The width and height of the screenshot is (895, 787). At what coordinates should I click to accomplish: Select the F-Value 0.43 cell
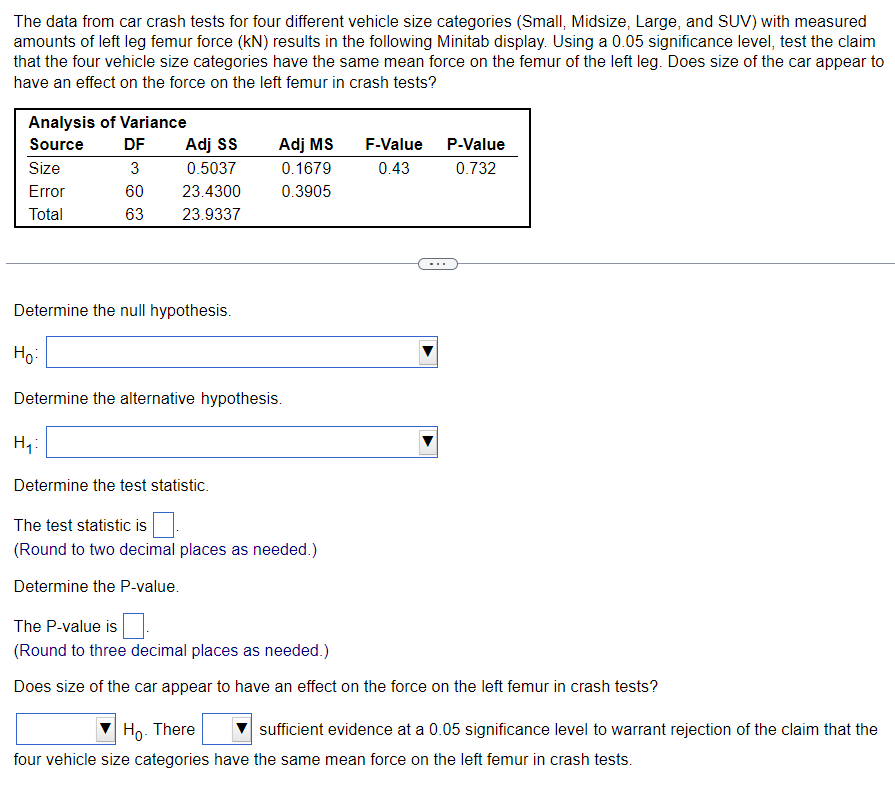click(x=394, y=168)
